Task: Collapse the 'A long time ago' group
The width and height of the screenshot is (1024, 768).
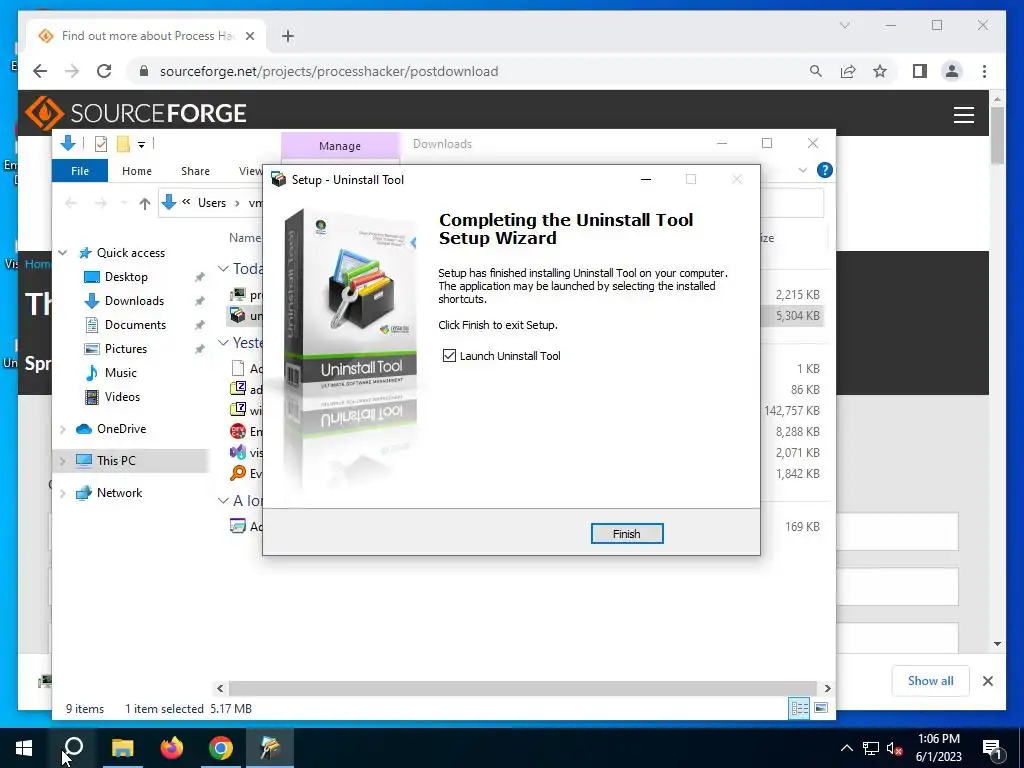Action: [x=223, y=500]
